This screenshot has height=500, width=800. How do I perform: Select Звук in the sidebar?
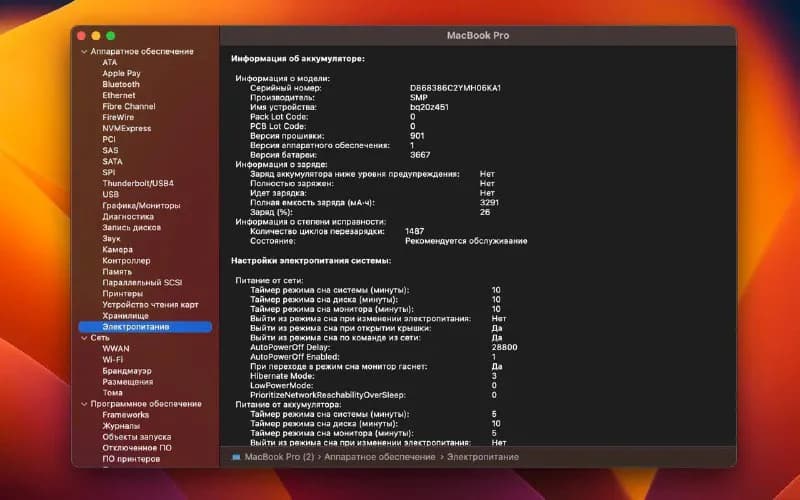tap(111, 238)
